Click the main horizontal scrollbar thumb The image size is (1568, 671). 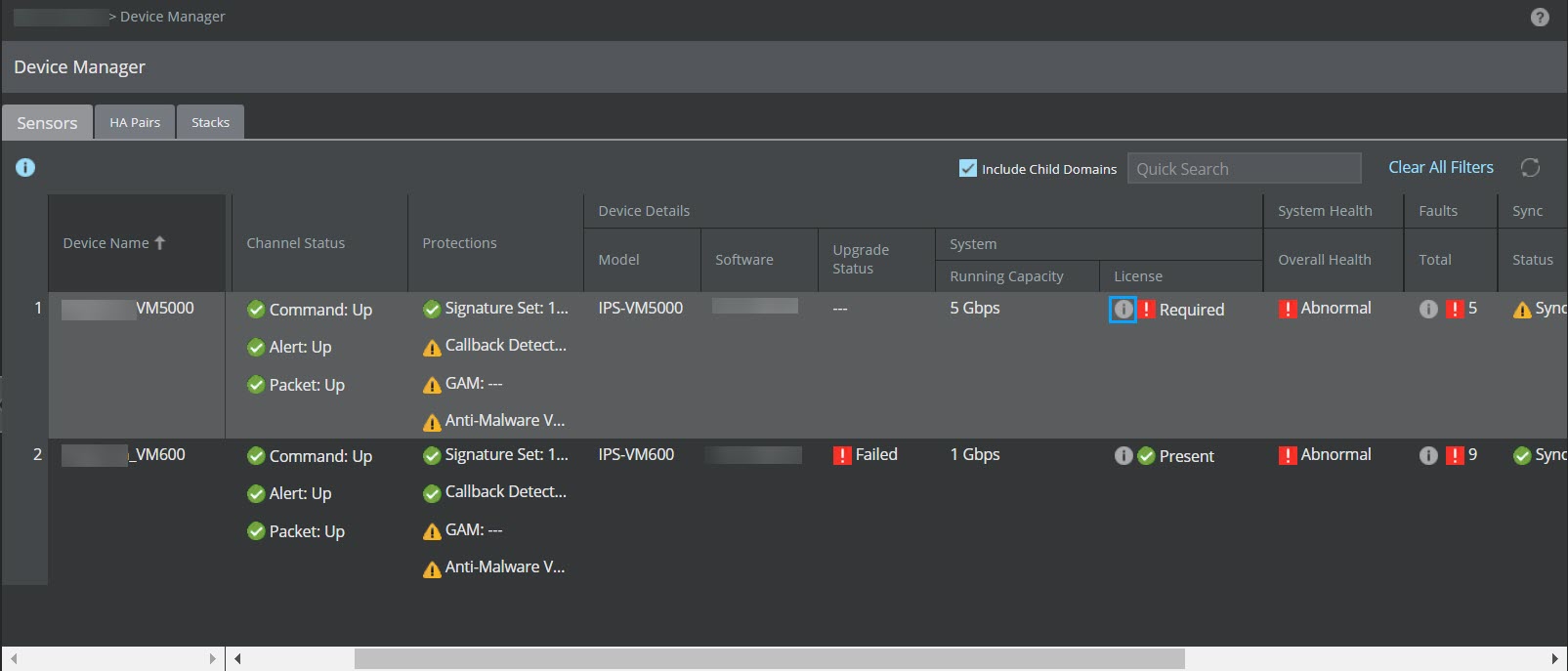click(769, 659)
